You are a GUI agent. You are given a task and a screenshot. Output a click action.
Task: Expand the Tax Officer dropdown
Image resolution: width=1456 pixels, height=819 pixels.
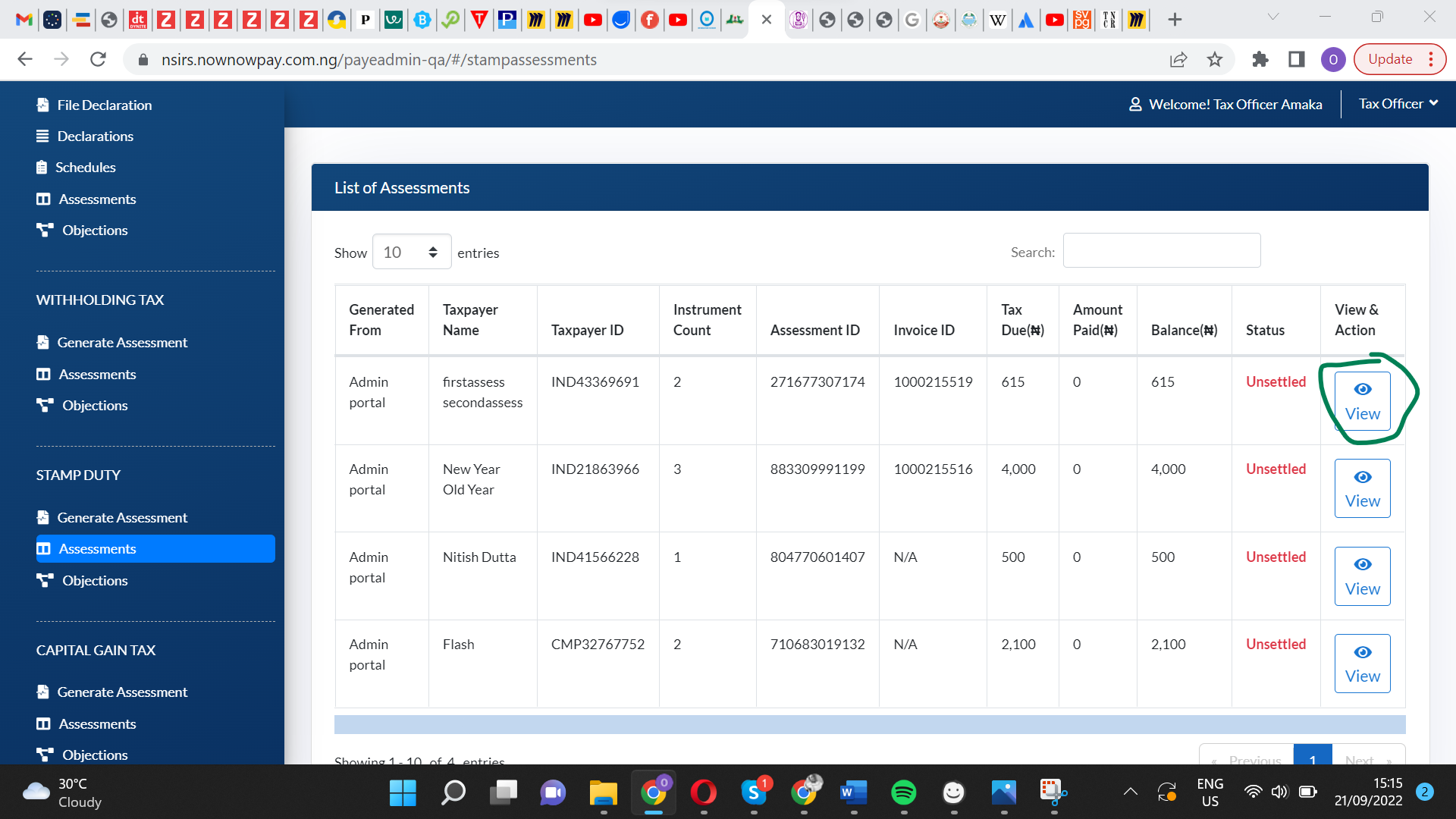[x=1398, y=104]
